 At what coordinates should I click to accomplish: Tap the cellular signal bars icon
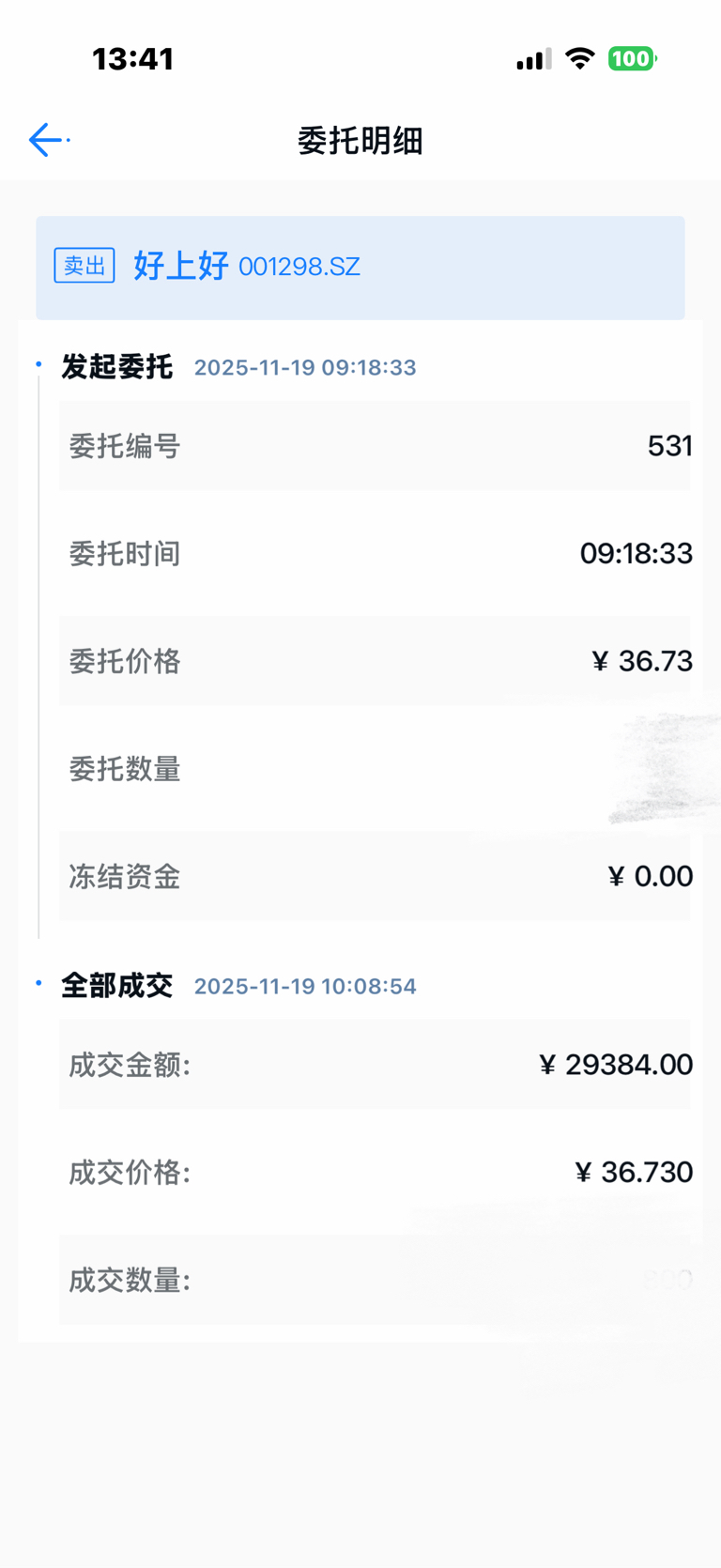(533, 60)
